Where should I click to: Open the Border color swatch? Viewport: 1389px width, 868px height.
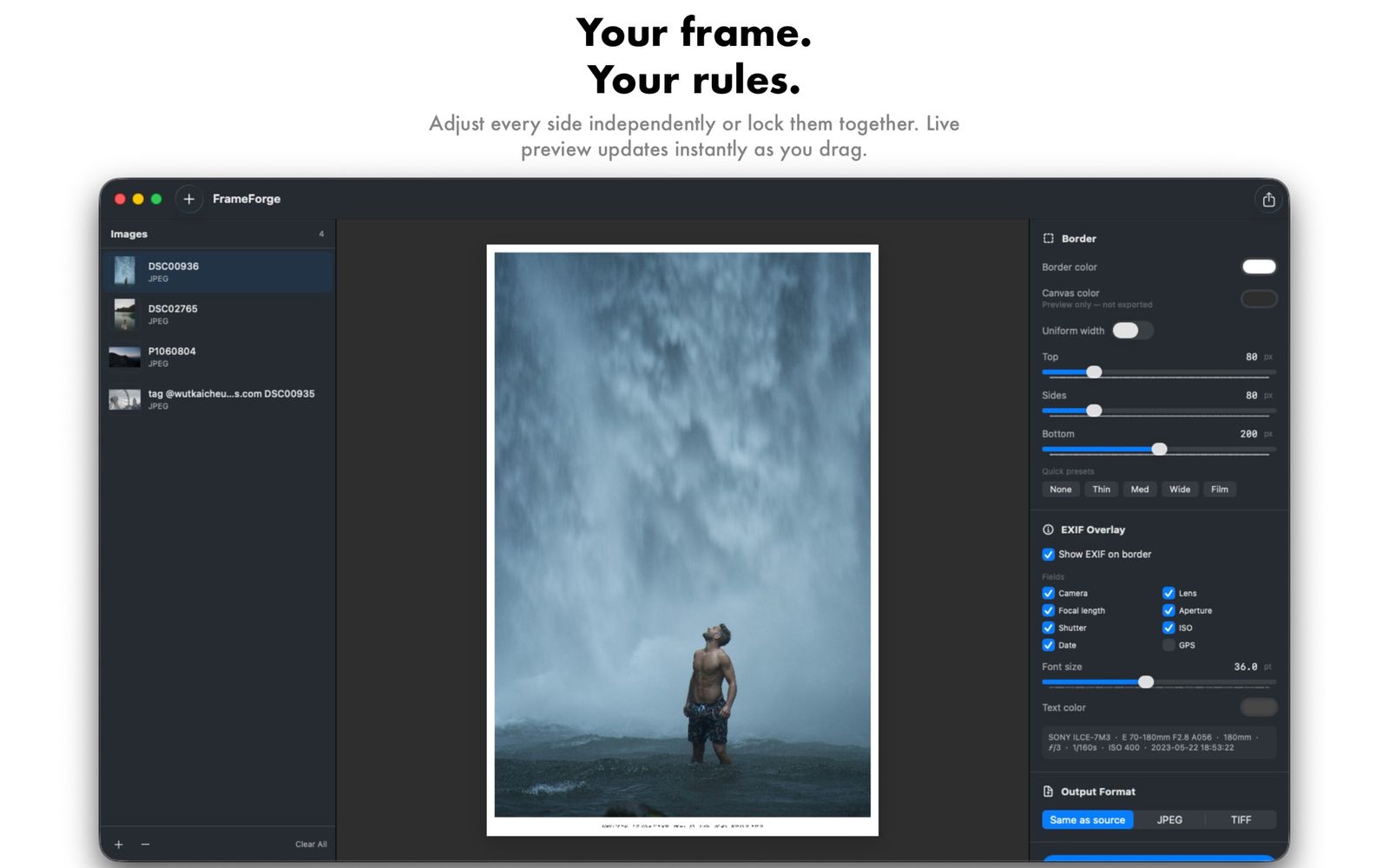click(x=1259, y=267)
